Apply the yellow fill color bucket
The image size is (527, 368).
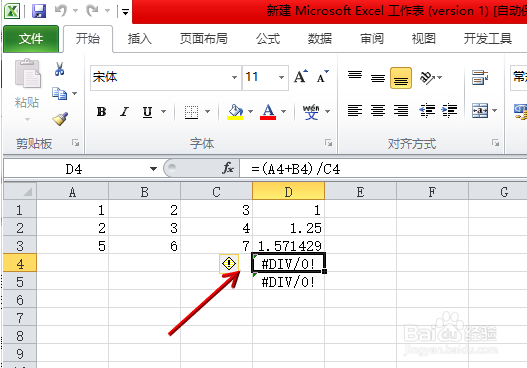pyautogui.click(x=235, y=111)
